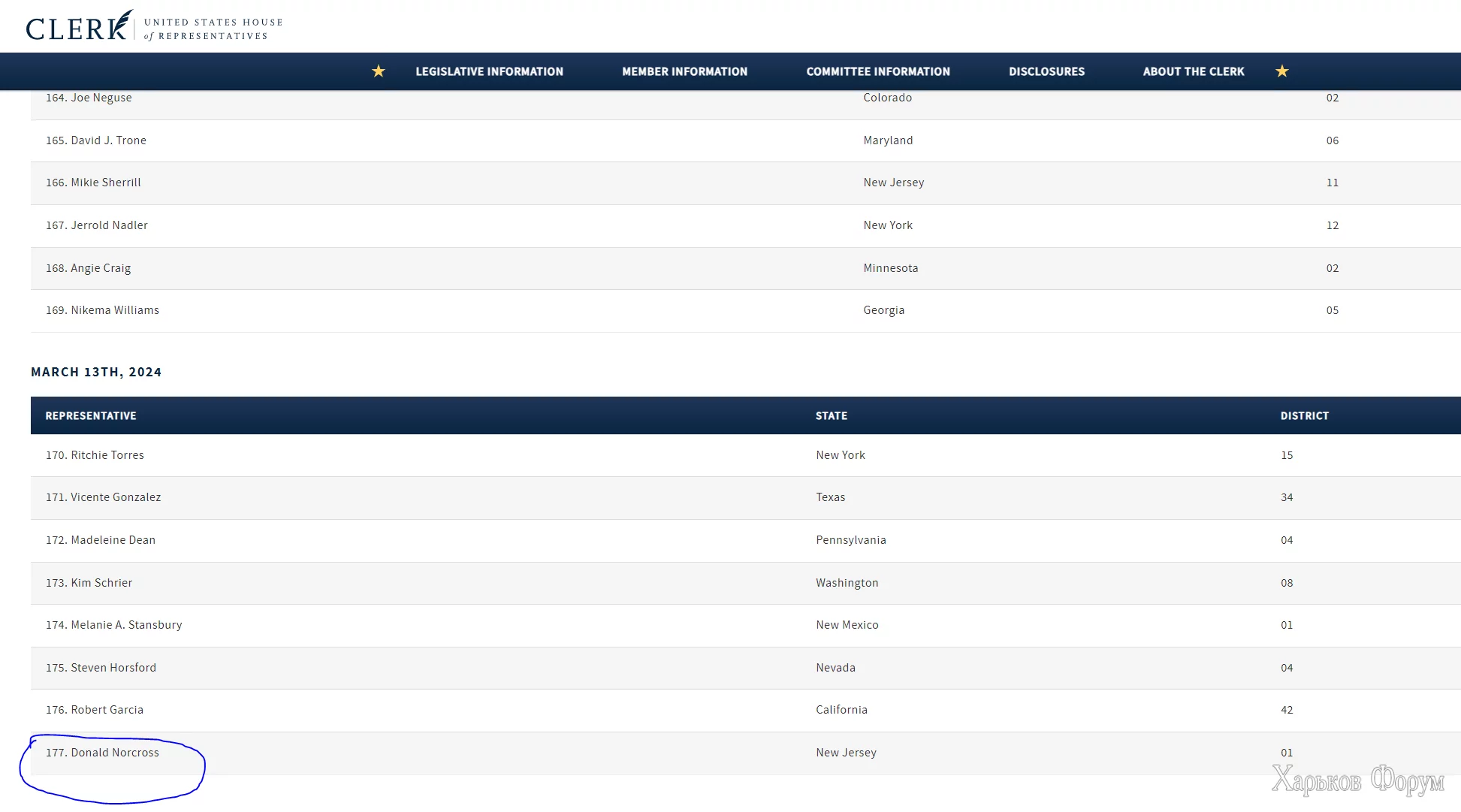
Task: Open the Legislative Information menu
Action: pyautogui.click(x=489, y=71)
